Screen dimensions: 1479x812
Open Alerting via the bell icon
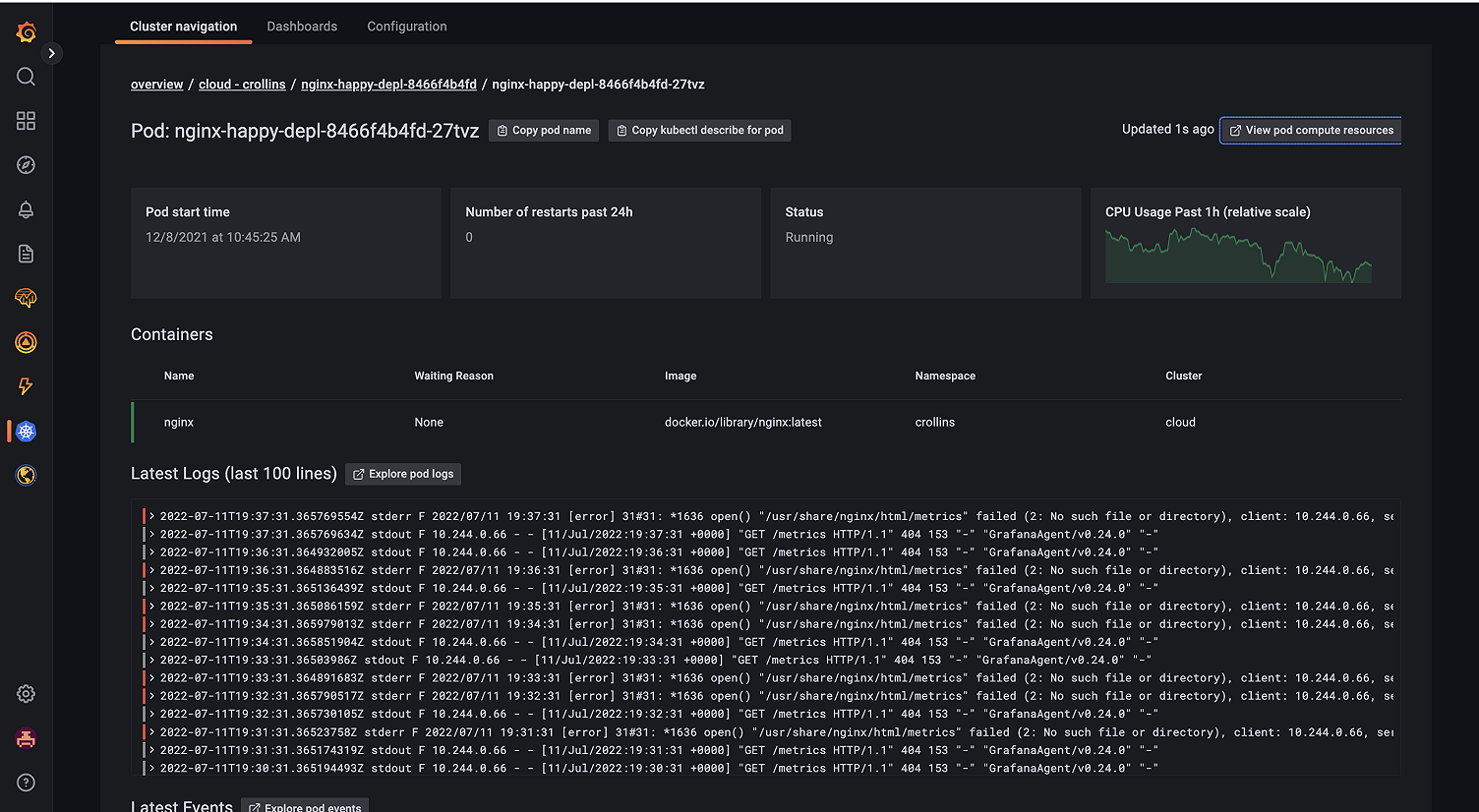(27, 209)
